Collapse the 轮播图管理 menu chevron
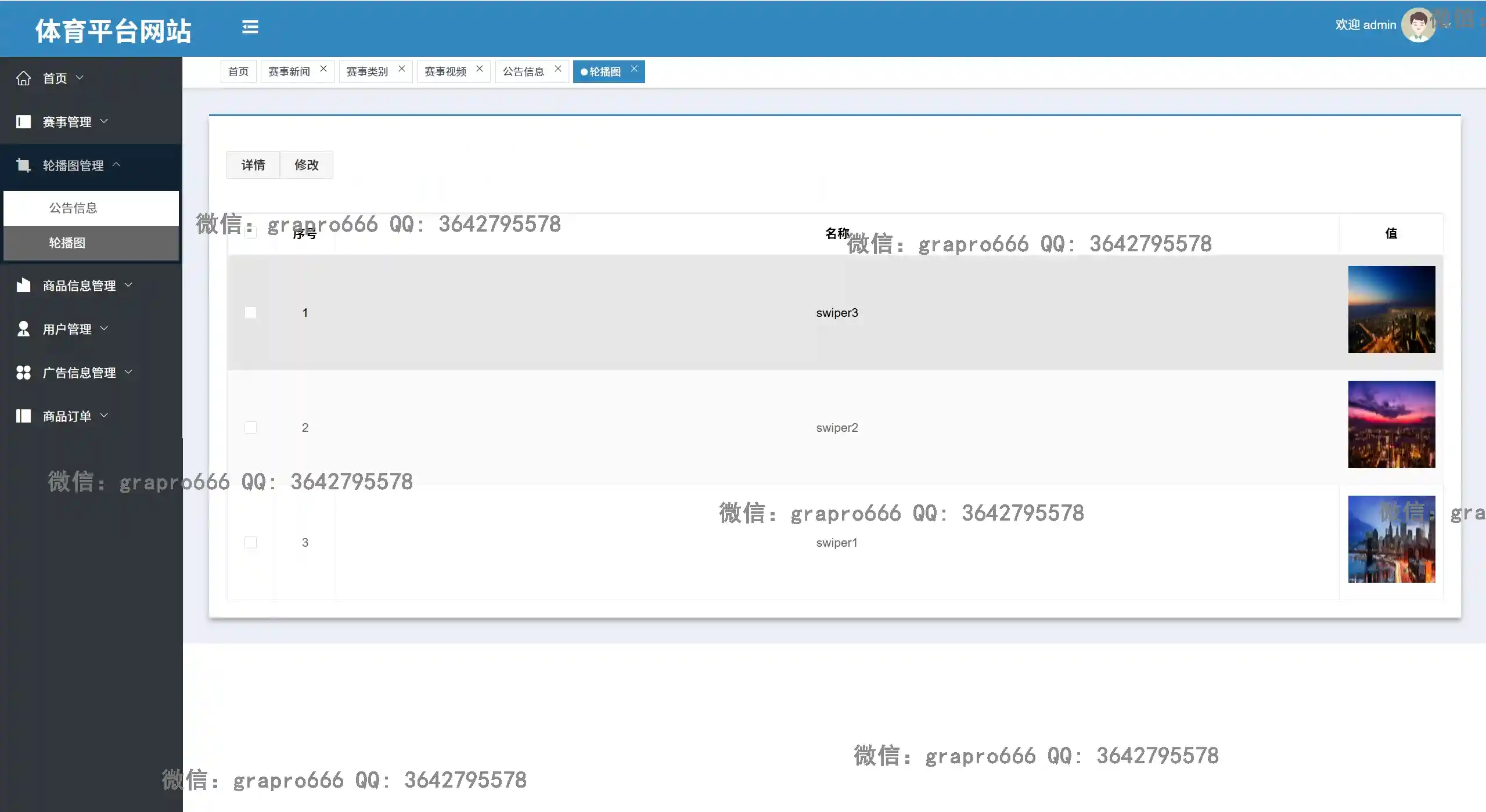This screenshot has height=812, width=1486. (x=116, y=164)
